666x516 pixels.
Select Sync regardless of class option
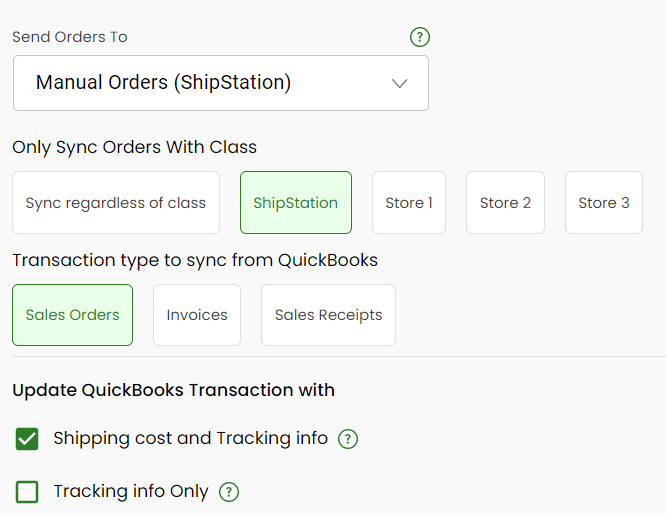(x=116, y=203)
